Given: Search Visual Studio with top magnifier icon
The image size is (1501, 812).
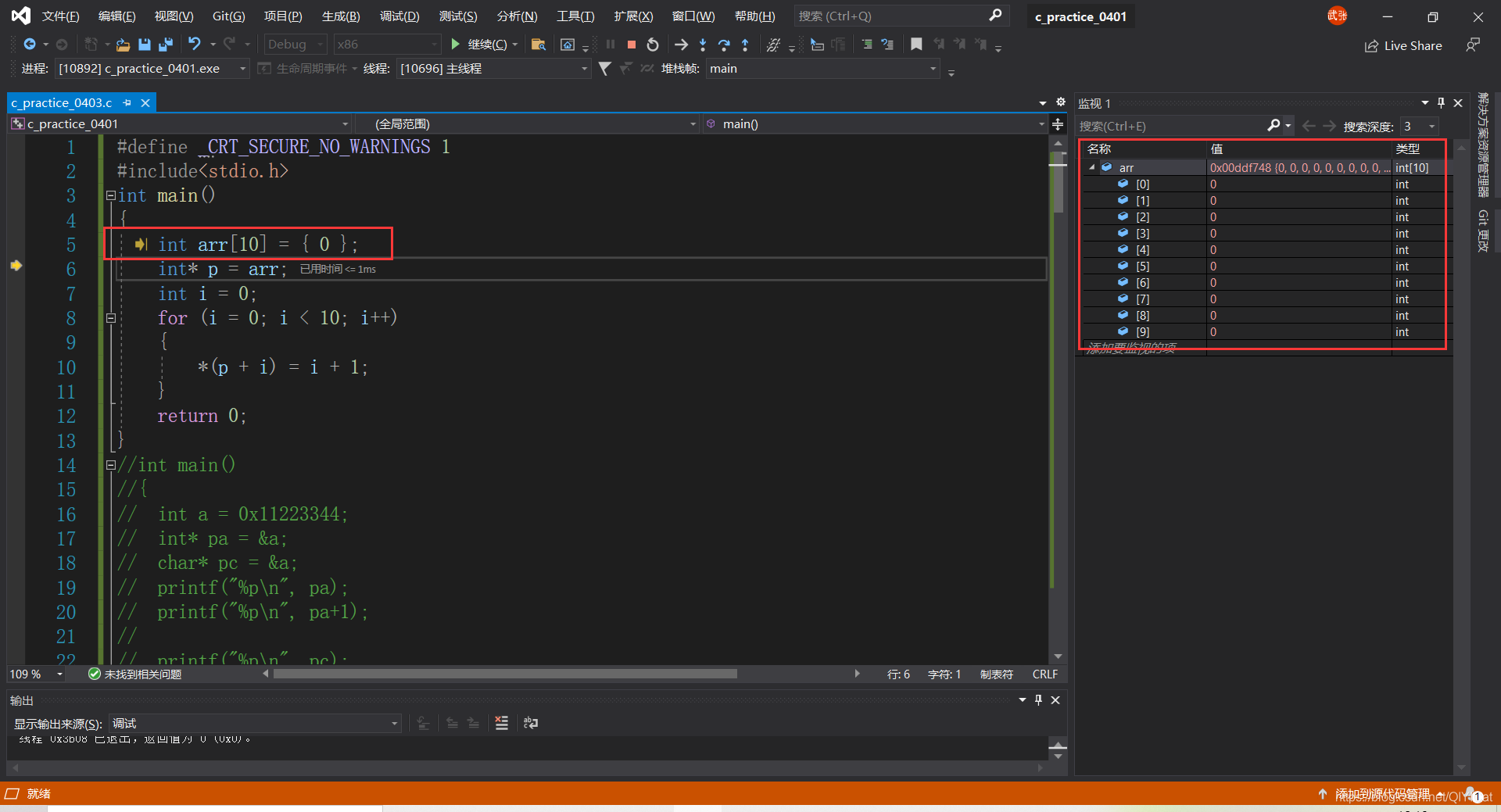Looking at the screenshot, I should click(x=995, y=16).
